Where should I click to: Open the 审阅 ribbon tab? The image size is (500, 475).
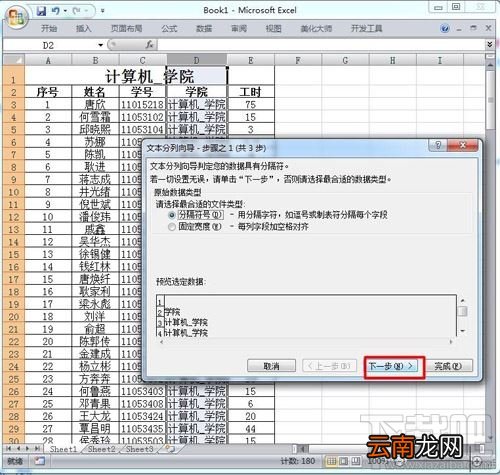[x=239, y=29]
